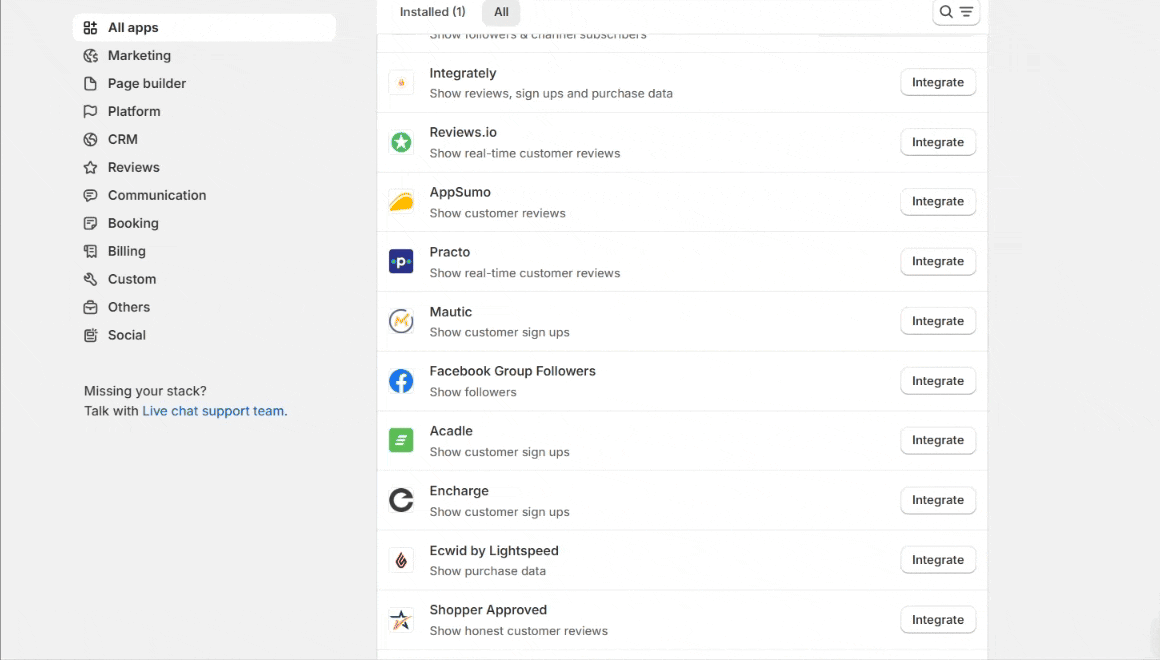This screenshot has height=660, width=1160.
Task: Integrate Practo
Action: point(937,261)
